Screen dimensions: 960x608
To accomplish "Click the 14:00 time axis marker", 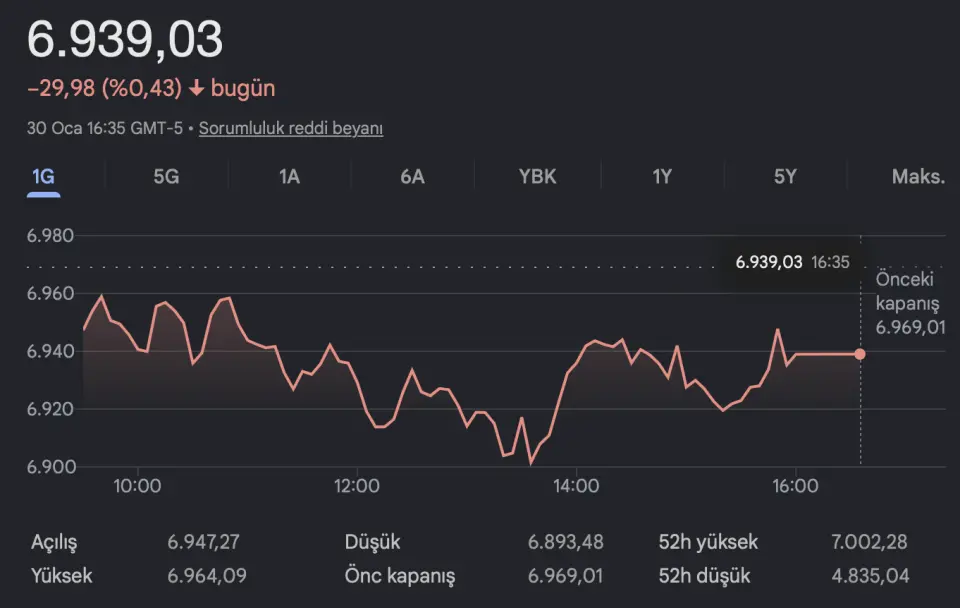I will pyautogui.click(x=576, y=487).
